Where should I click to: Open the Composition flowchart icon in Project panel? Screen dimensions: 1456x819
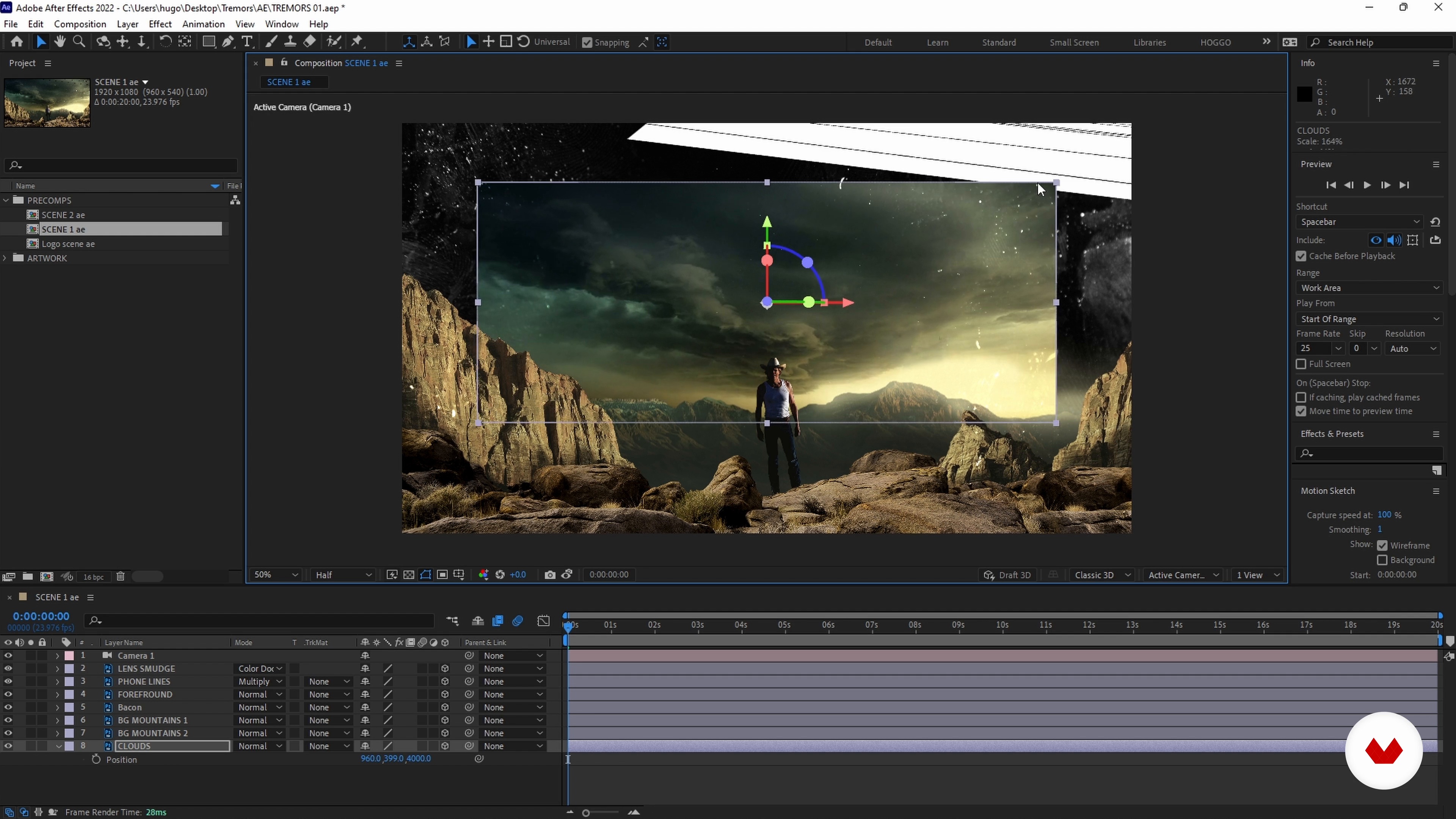click(x=235, y=200)
